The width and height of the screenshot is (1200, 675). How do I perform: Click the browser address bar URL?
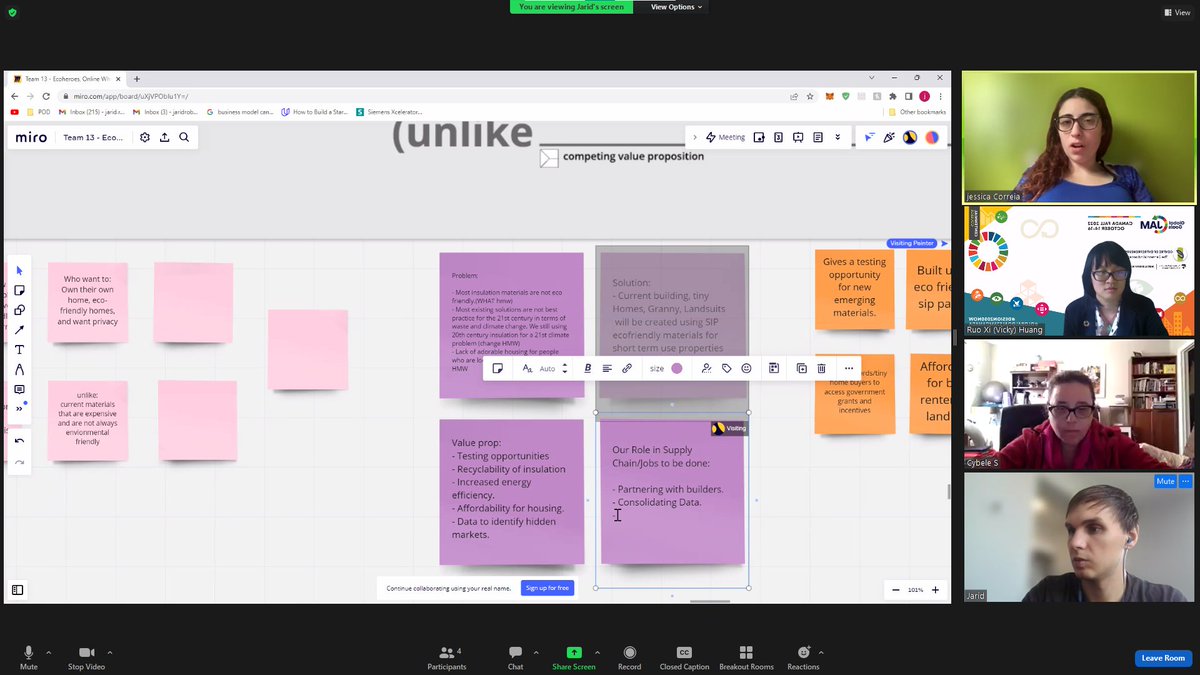coord(130,96)
